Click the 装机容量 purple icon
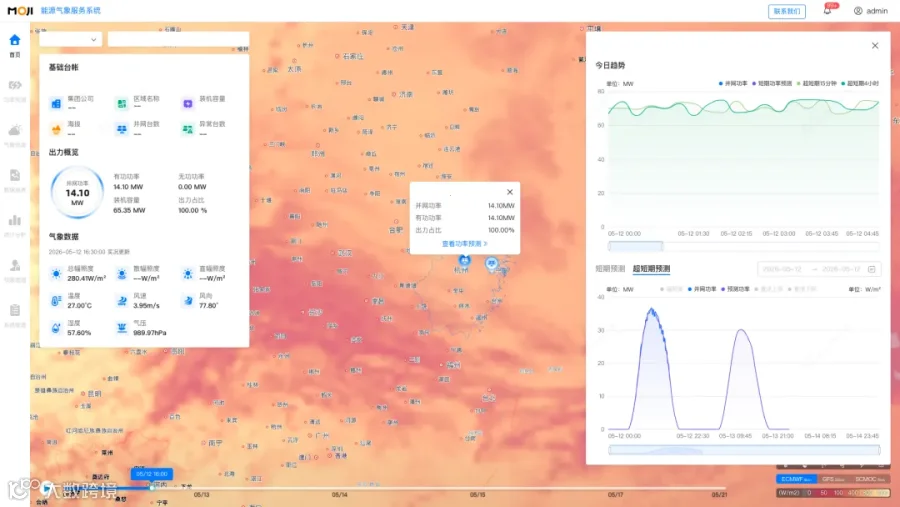The image size is (900, 507). (x=188, y=103)
